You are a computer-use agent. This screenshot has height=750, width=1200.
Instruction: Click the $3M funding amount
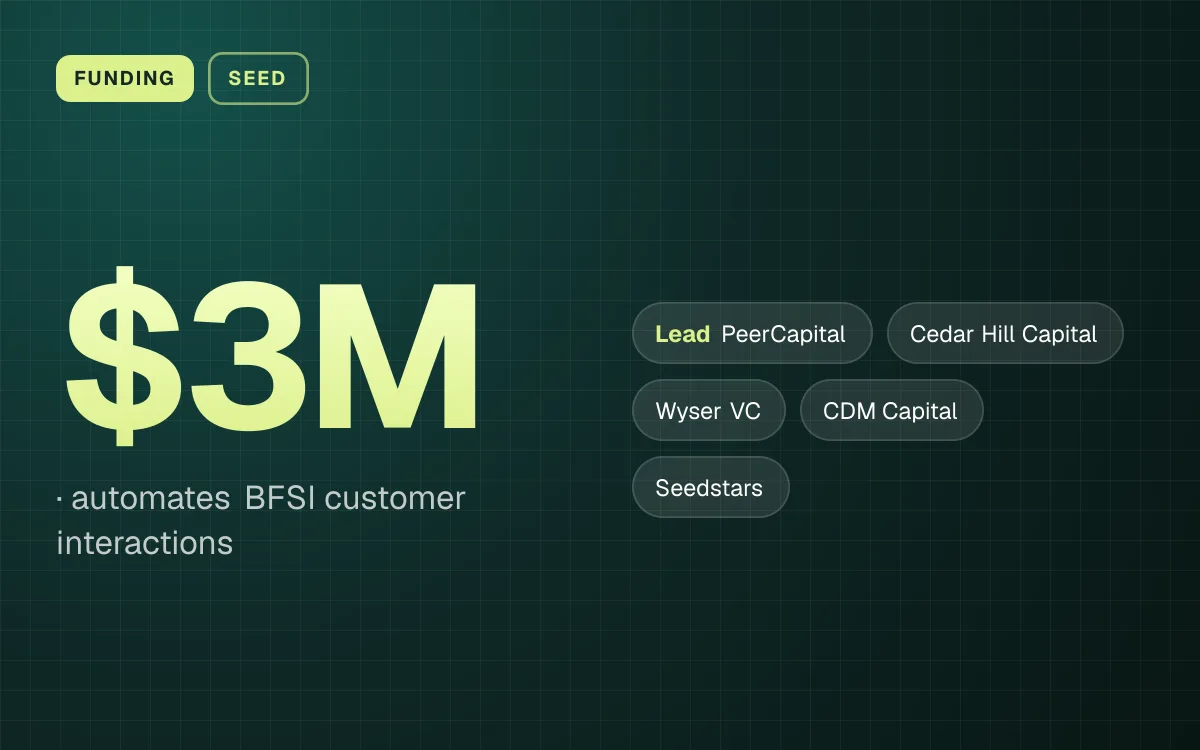pyautogui.click(x=272, y=356)
